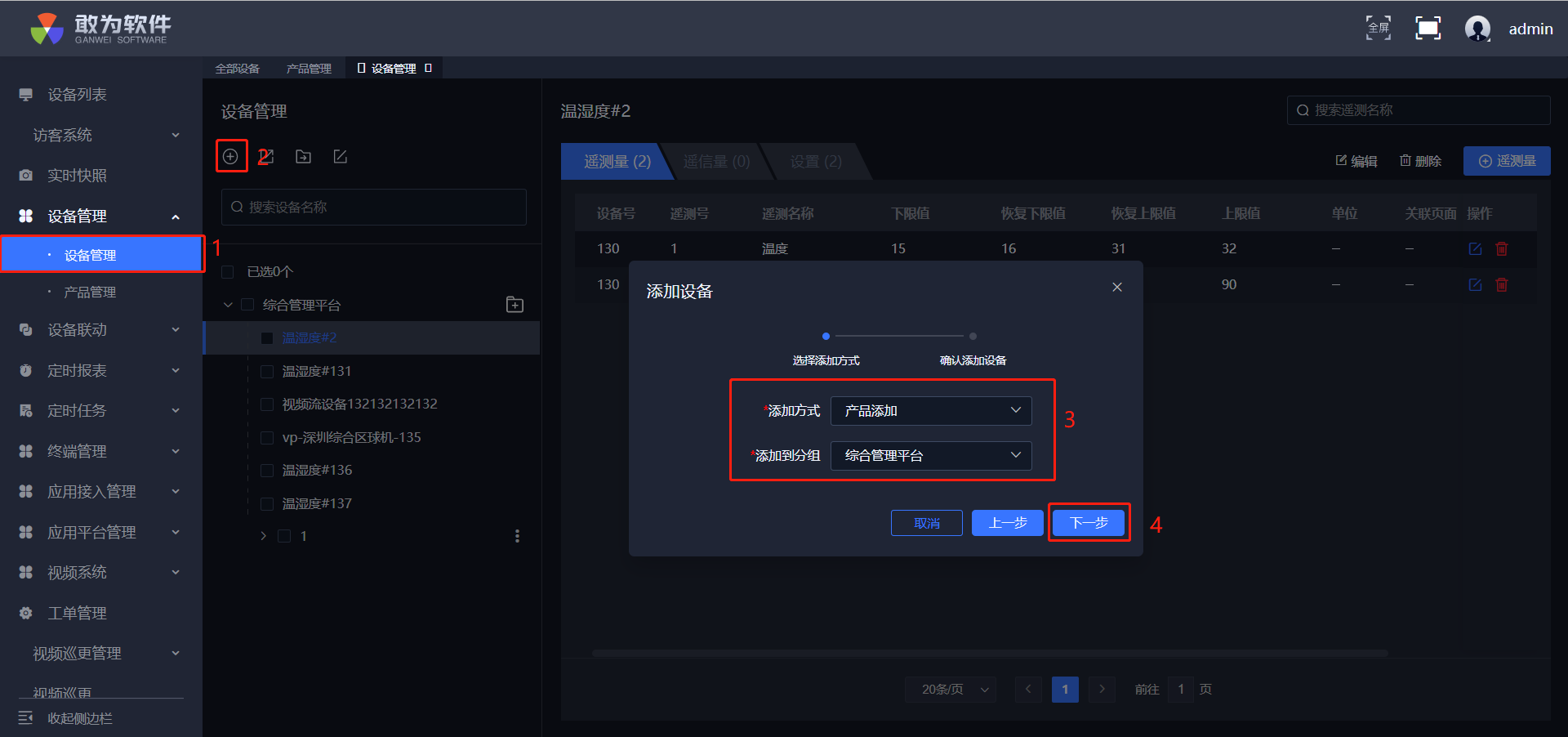Close the 添加设备 dialog with the X
The image size is (1568, 737).
(x=1117, y=287)
